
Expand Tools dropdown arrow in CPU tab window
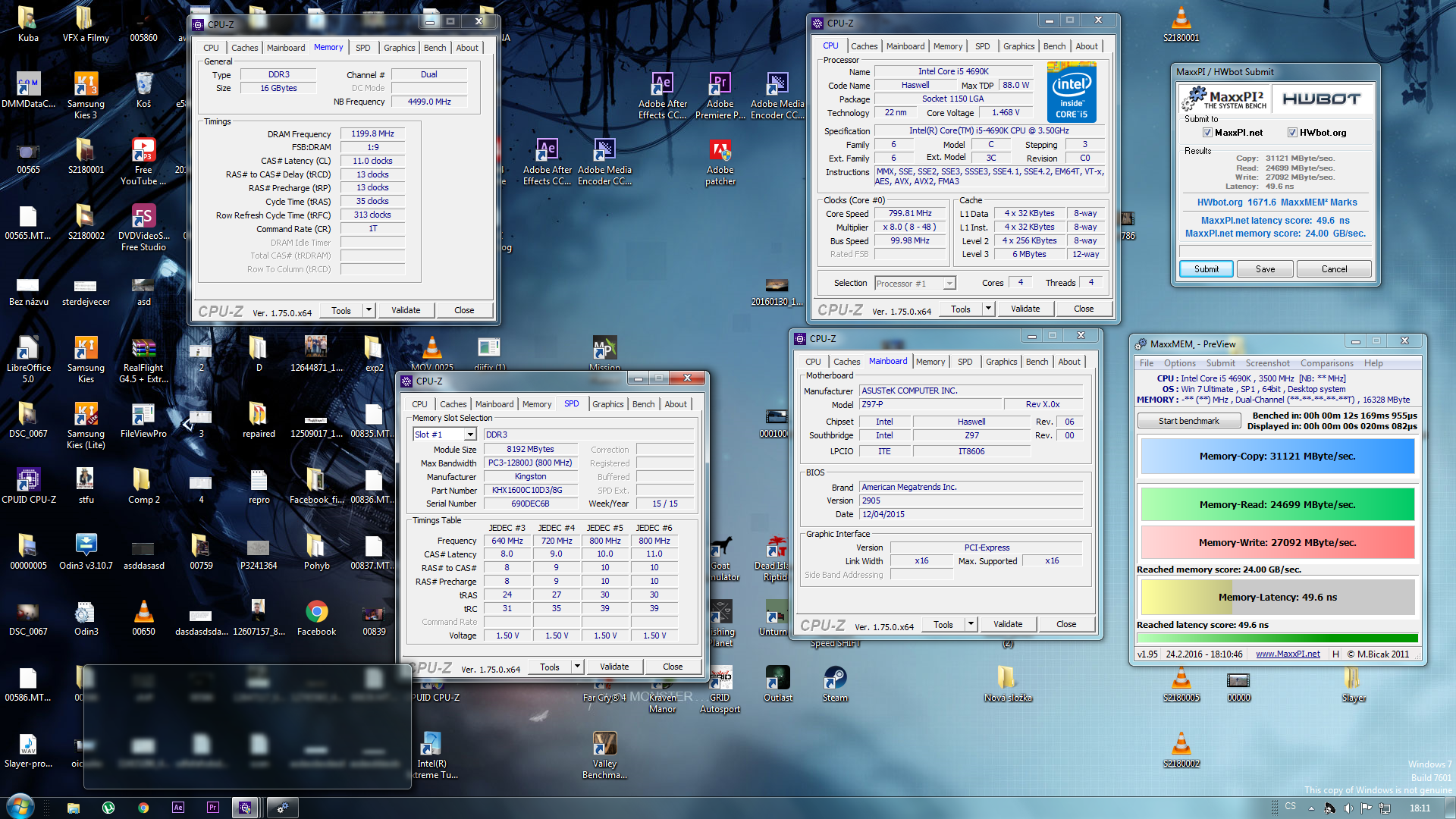pos(988,309)
